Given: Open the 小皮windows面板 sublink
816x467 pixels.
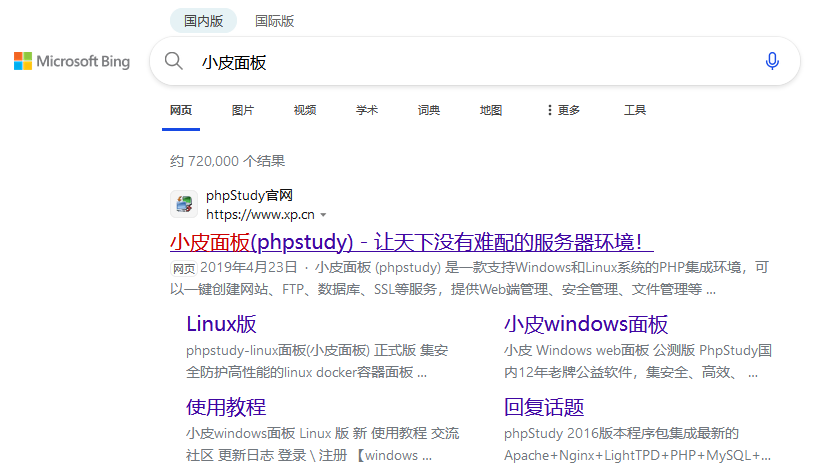Looking at the screenshot, I should point(586,324).
